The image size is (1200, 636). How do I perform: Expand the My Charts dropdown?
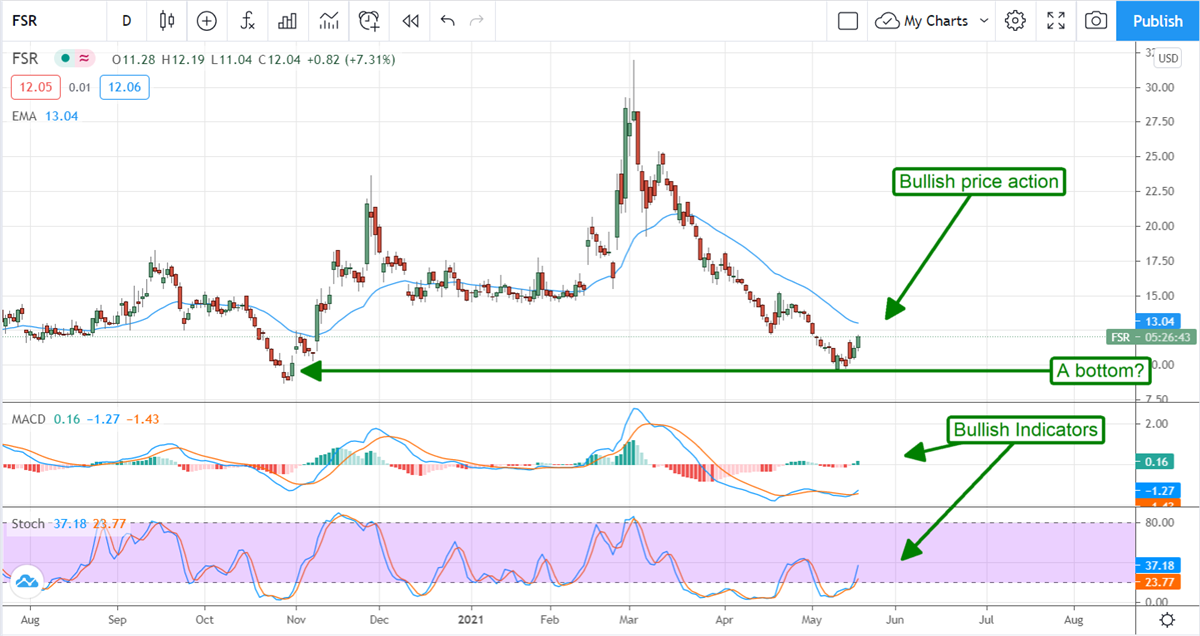931,20
